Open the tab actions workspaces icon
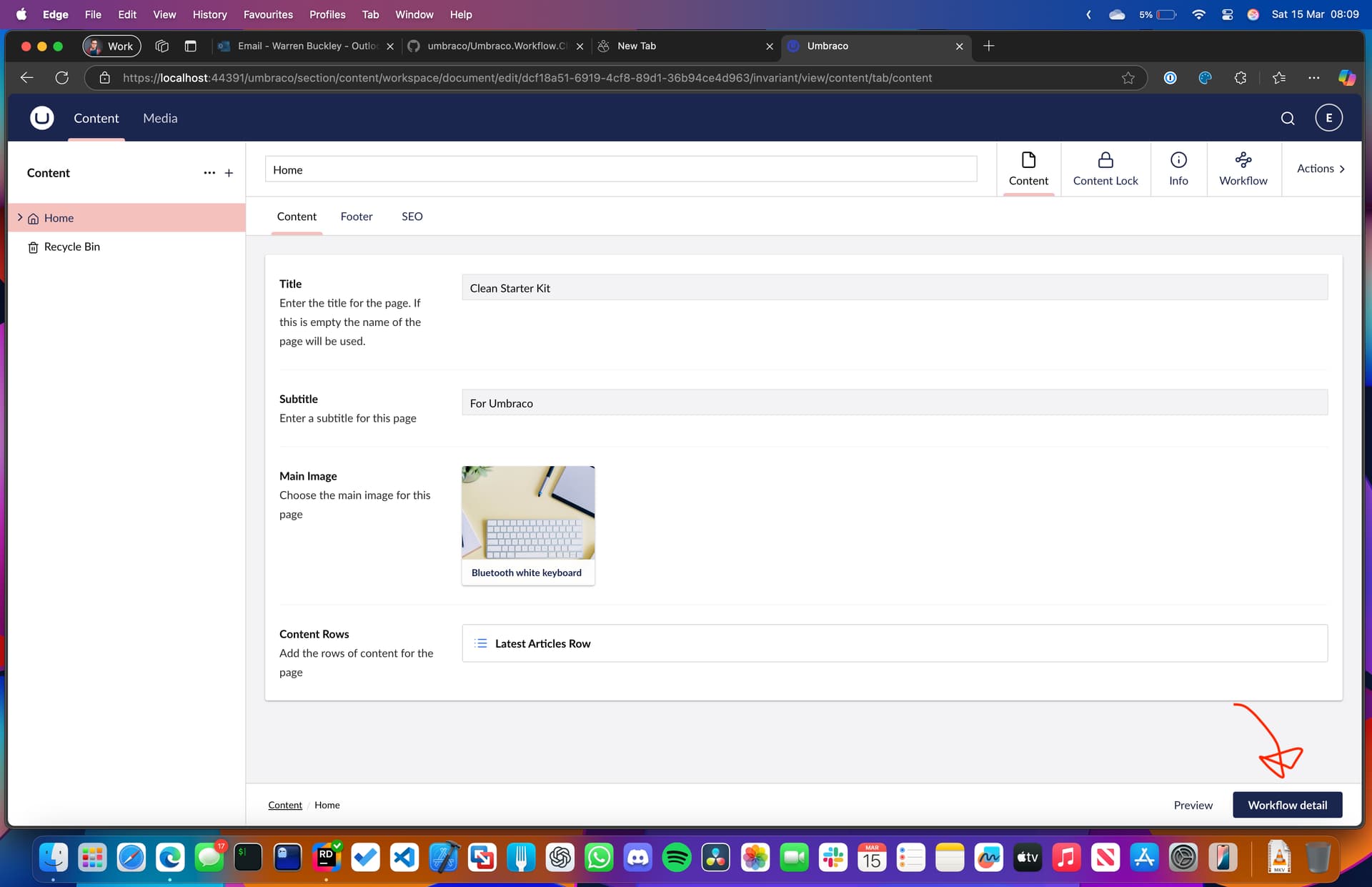The height and width of the screenshot is (887, 1372). [x=162, y=46]
